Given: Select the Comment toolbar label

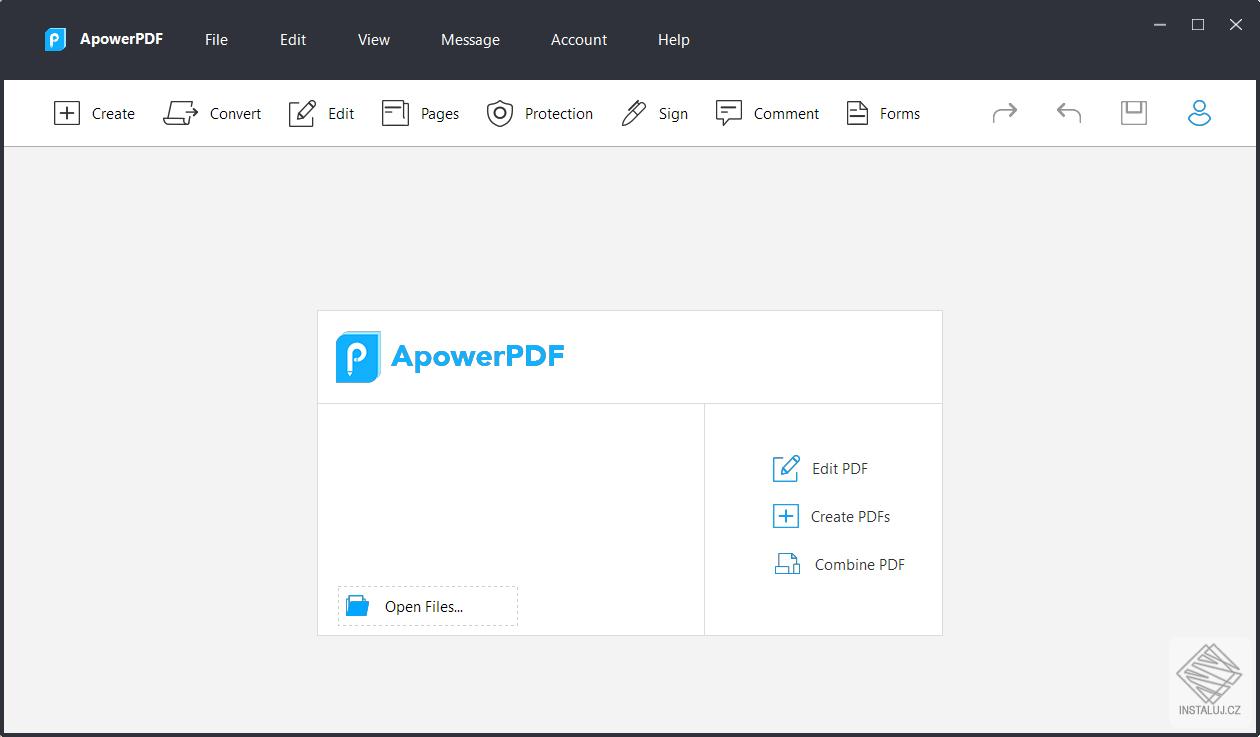Looking at the screenshot, I should [786, 114].
